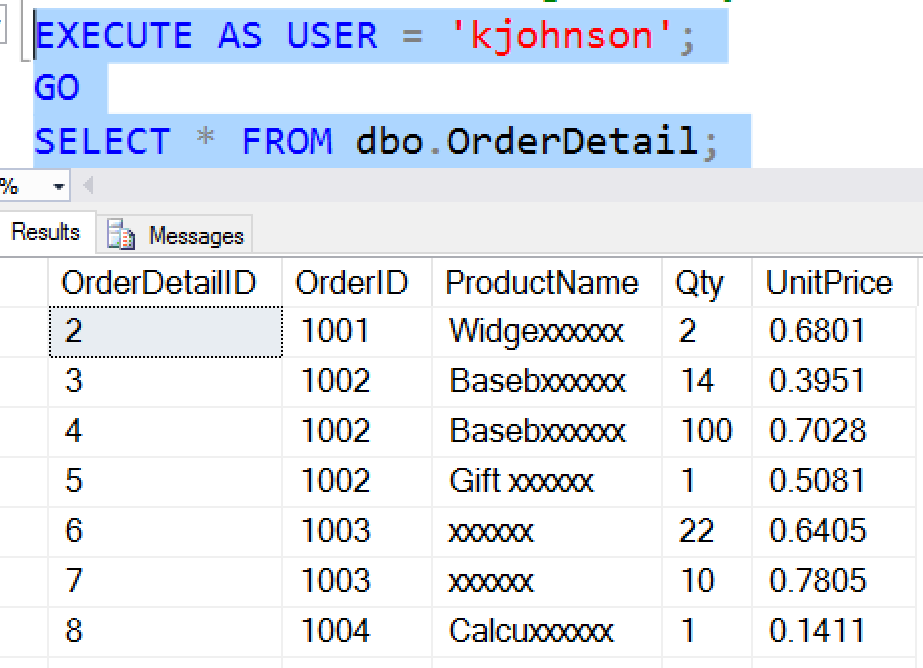Open the Results tab
This screenshot has width=923, height=668.
click(46, 232)
